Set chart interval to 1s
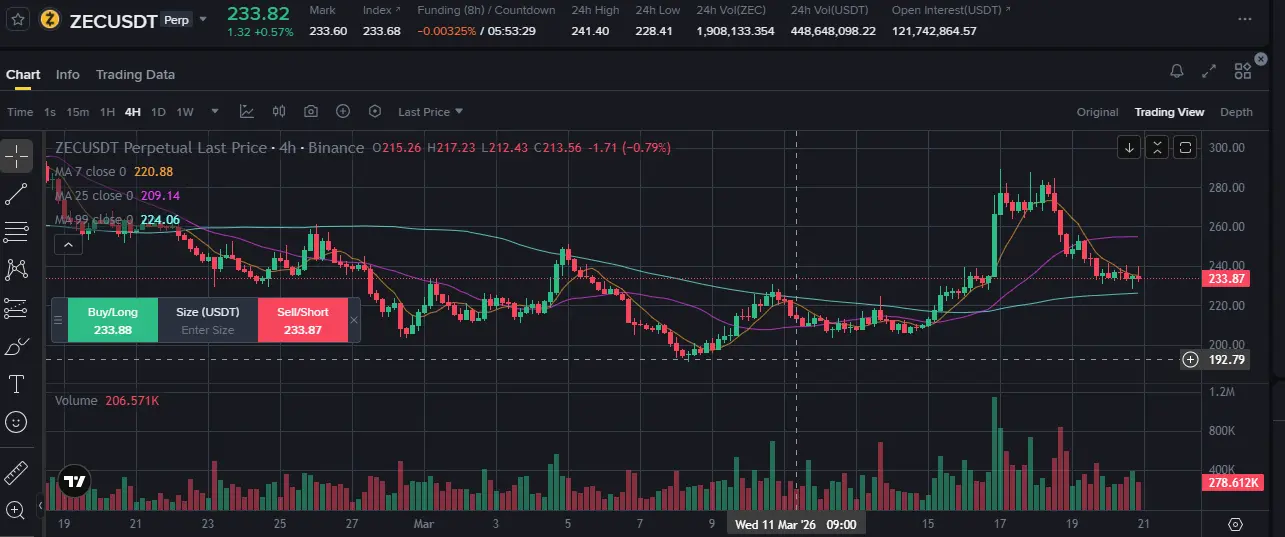1285x537 pixels. (x=50, y=112)
